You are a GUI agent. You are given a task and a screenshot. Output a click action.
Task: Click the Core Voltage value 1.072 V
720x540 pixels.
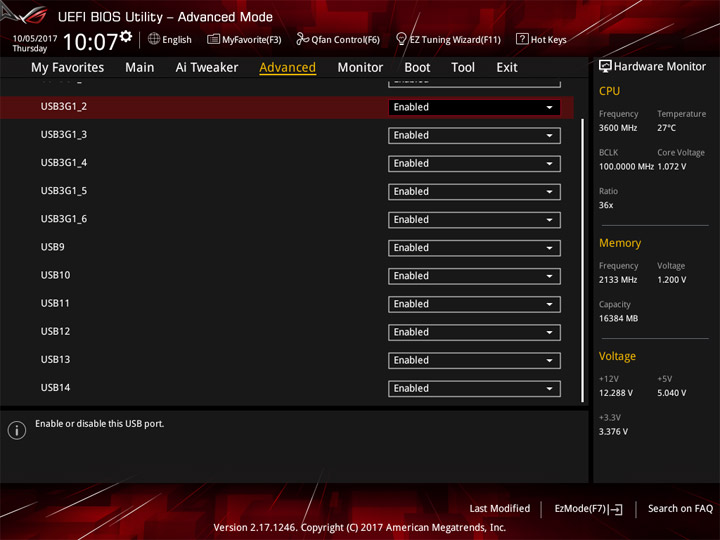[672, 167]
